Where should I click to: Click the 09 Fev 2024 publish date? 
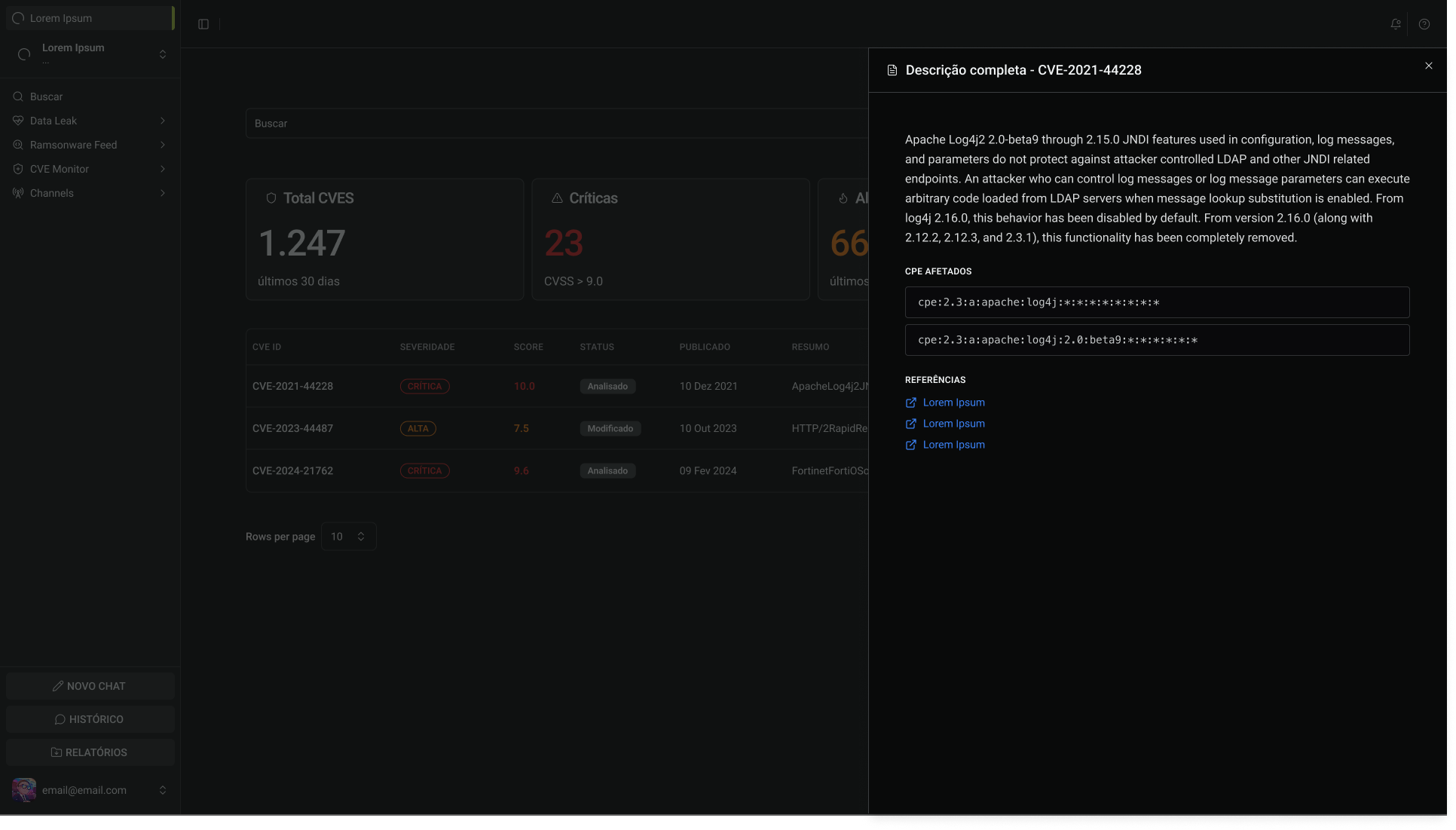click(x=708, y=470)
